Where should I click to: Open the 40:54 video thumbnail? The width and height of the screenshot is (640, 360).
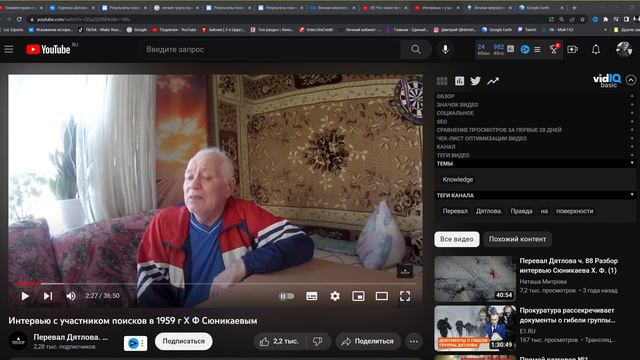click(475, 279)
